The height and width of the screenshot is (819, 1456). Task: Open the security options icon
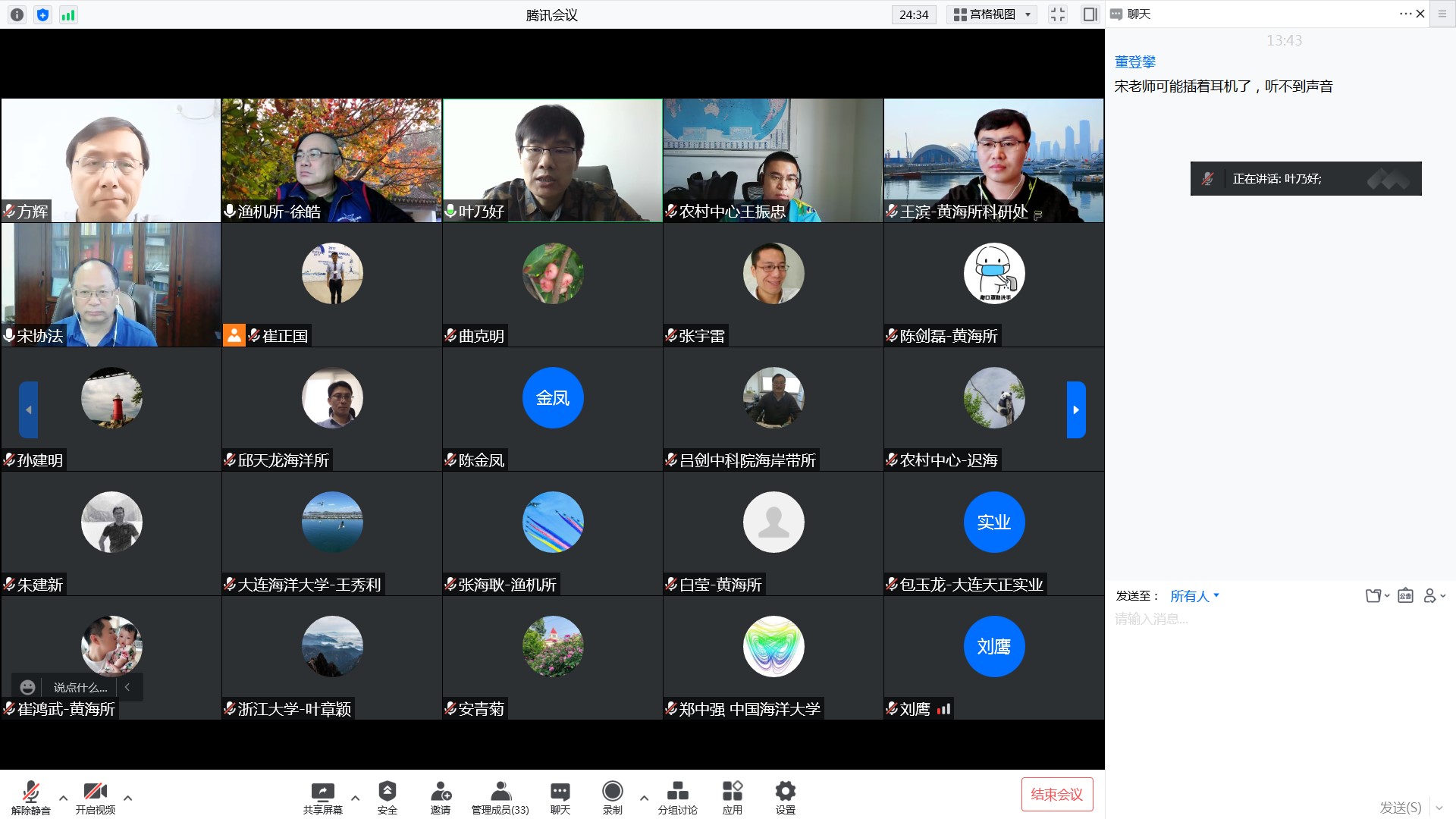click(387, 792)
